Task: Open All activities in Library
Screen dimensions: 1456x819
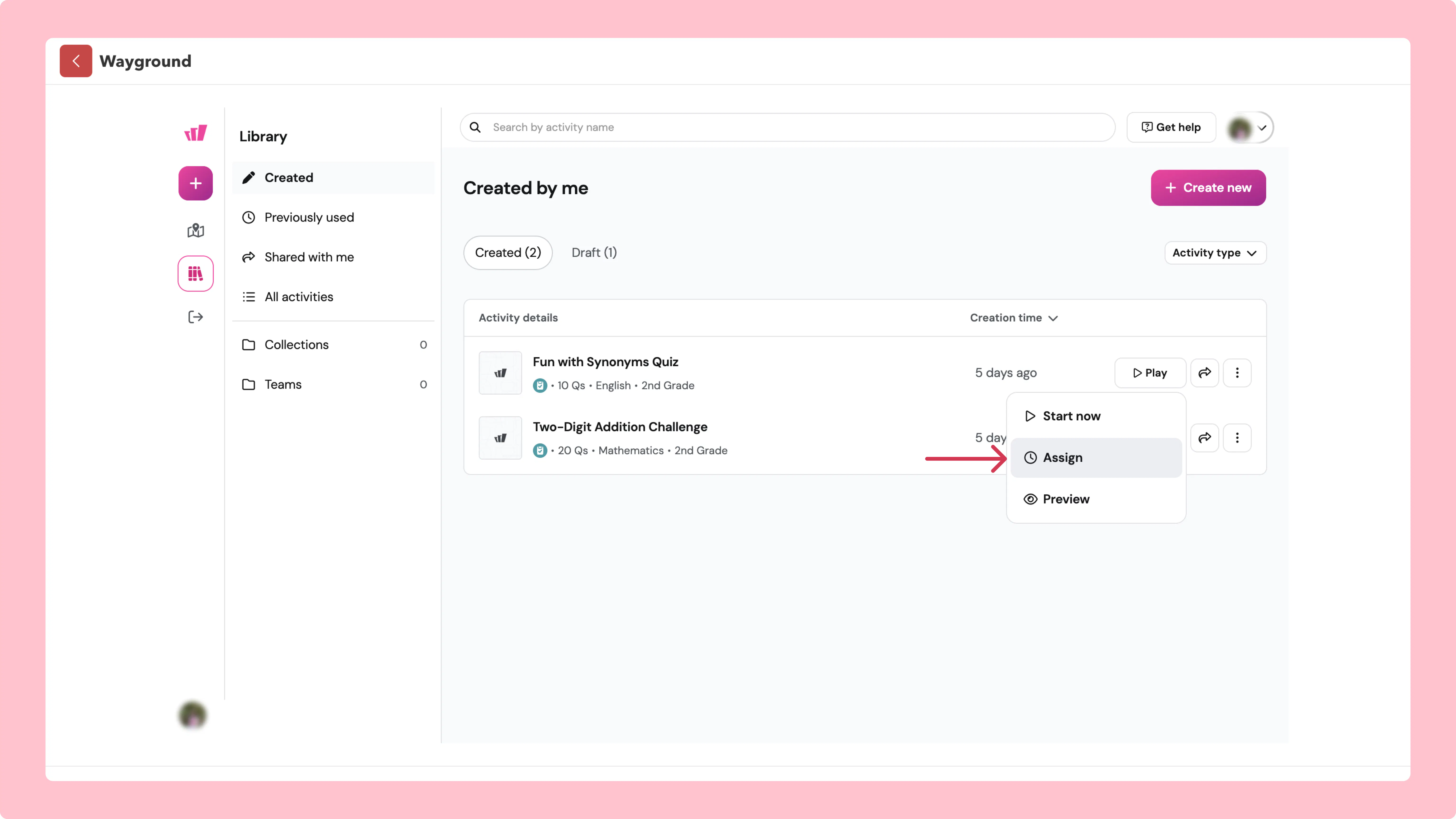Action: [x=333, y=297]
